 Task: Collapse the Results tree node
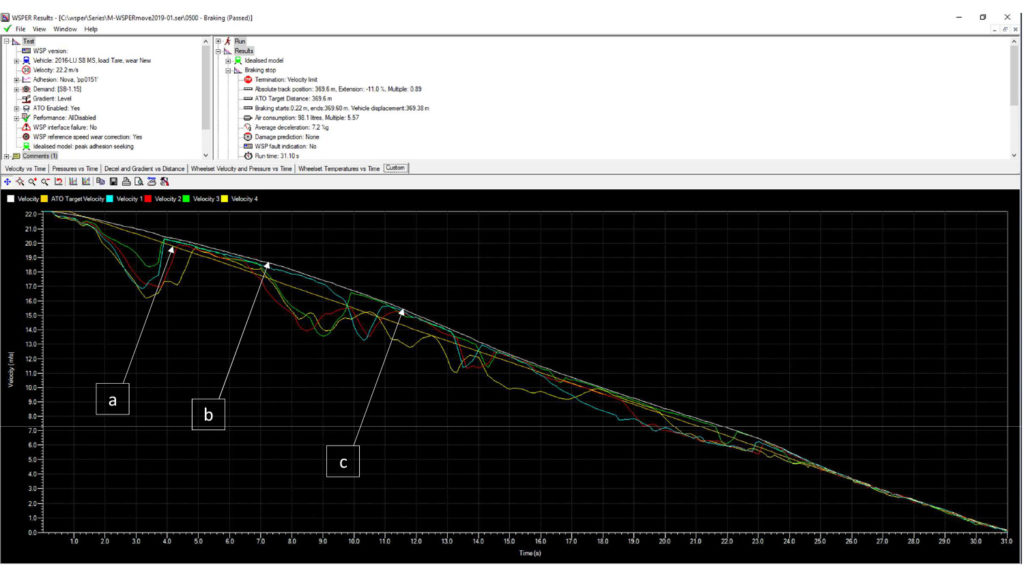pos(219,51)
